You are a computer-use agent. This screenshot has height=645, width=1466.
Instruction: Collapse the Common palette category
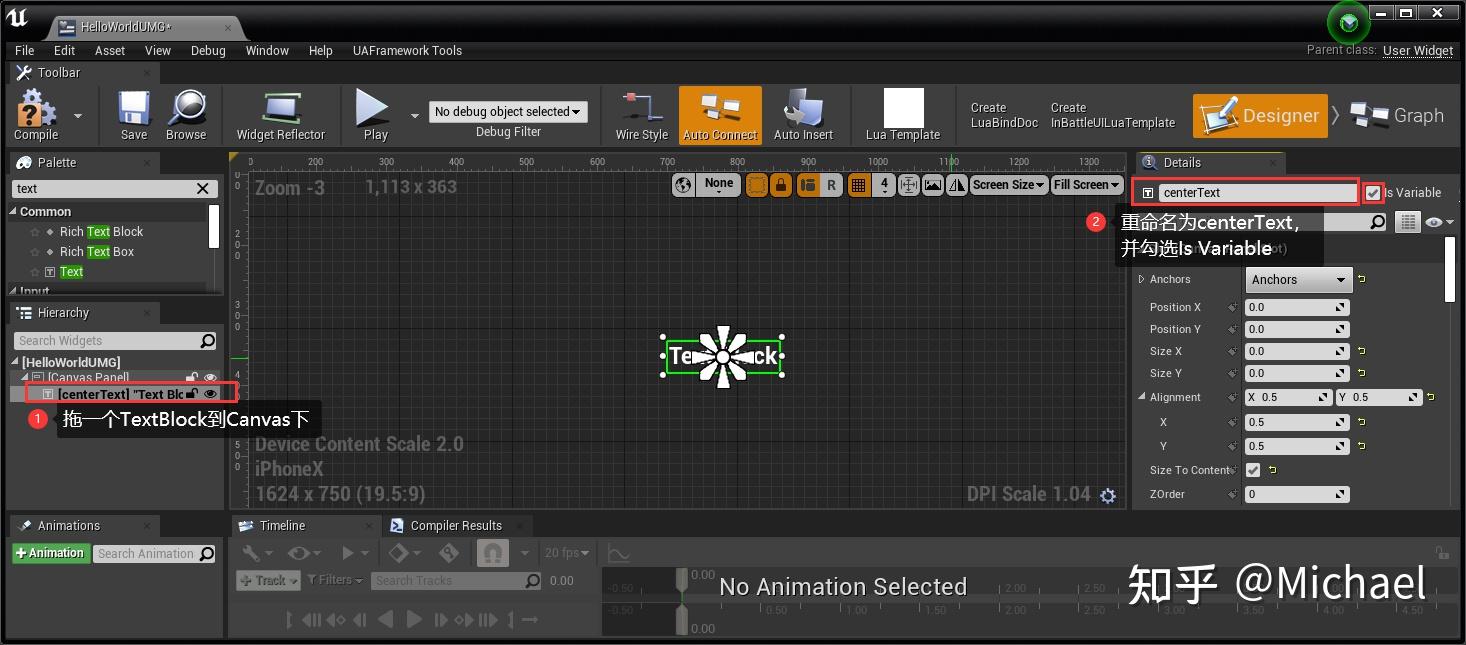pyautogui.click(x=14, y=212)
